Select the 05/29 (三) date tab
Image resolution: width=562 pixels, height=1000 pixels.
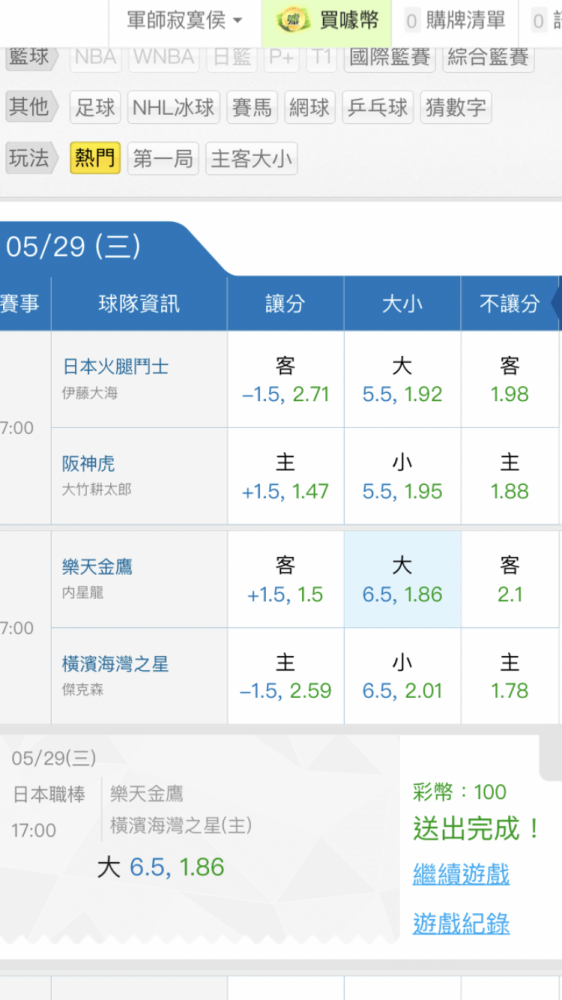pyautogui.click(x=74, y=247)
